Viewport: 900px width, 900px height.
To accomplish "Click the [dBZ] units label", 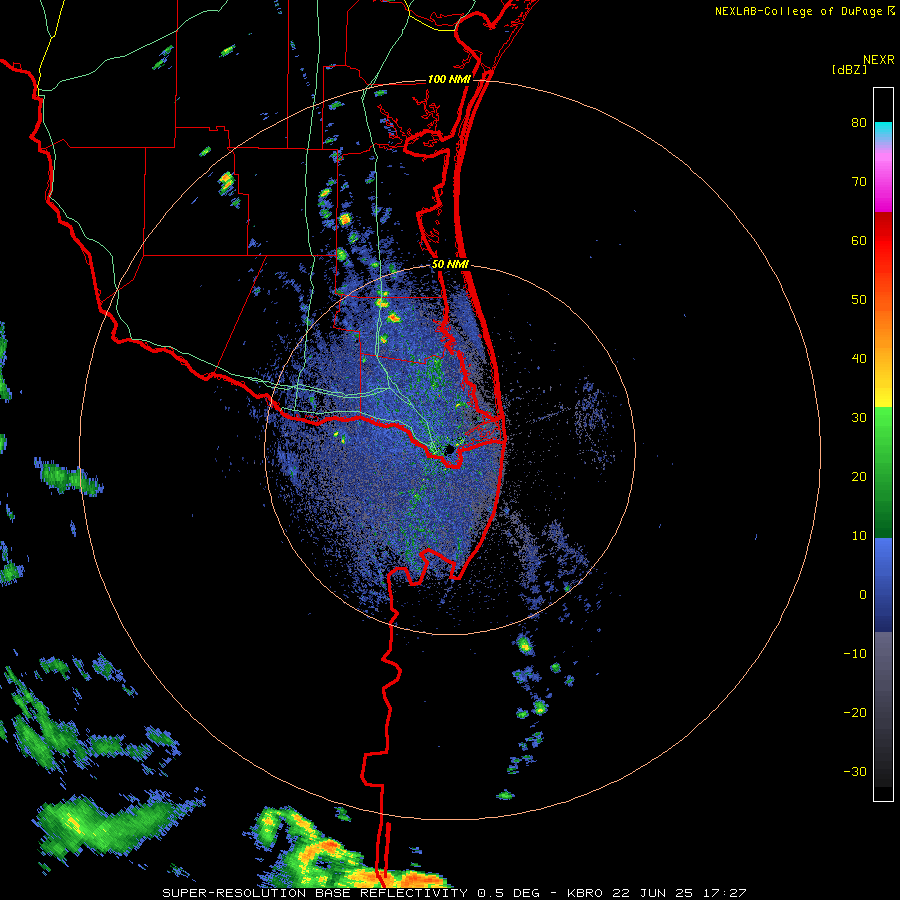I will 849,70.
